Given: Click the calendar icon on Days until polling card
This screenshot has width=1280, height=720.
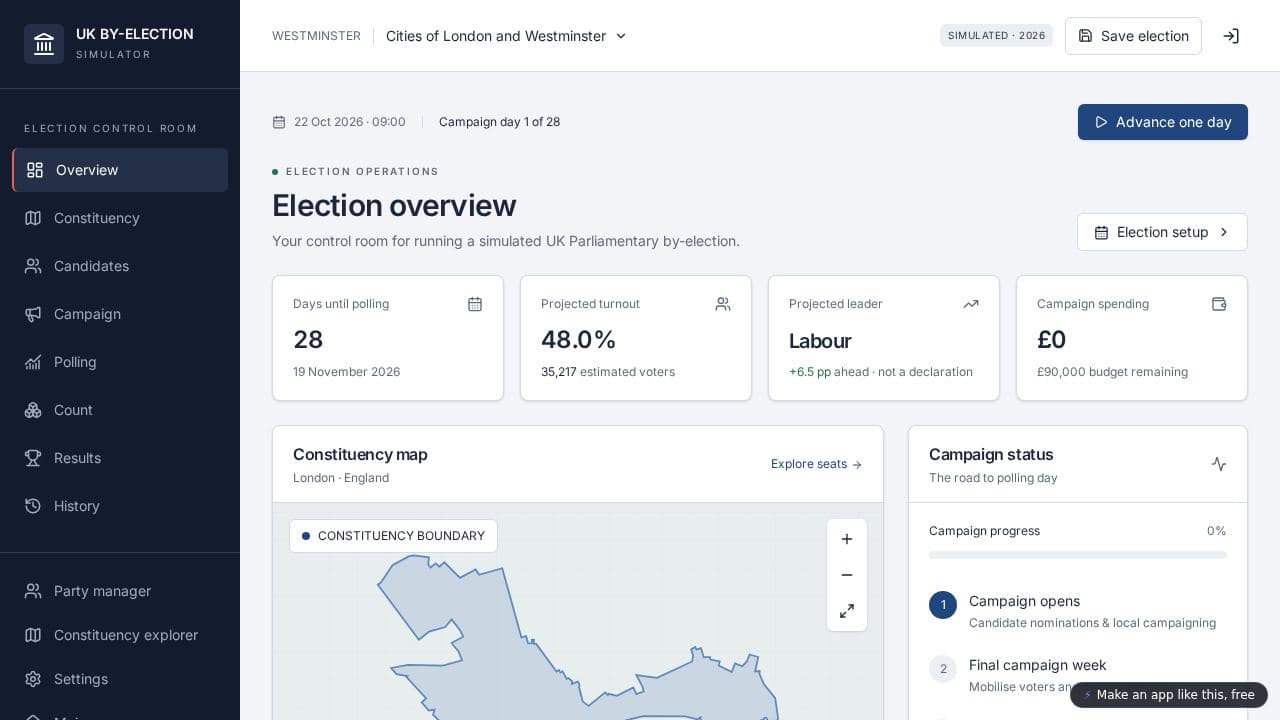Looking at the screenshot, I should pyautogui.click(x=475, y=304).
